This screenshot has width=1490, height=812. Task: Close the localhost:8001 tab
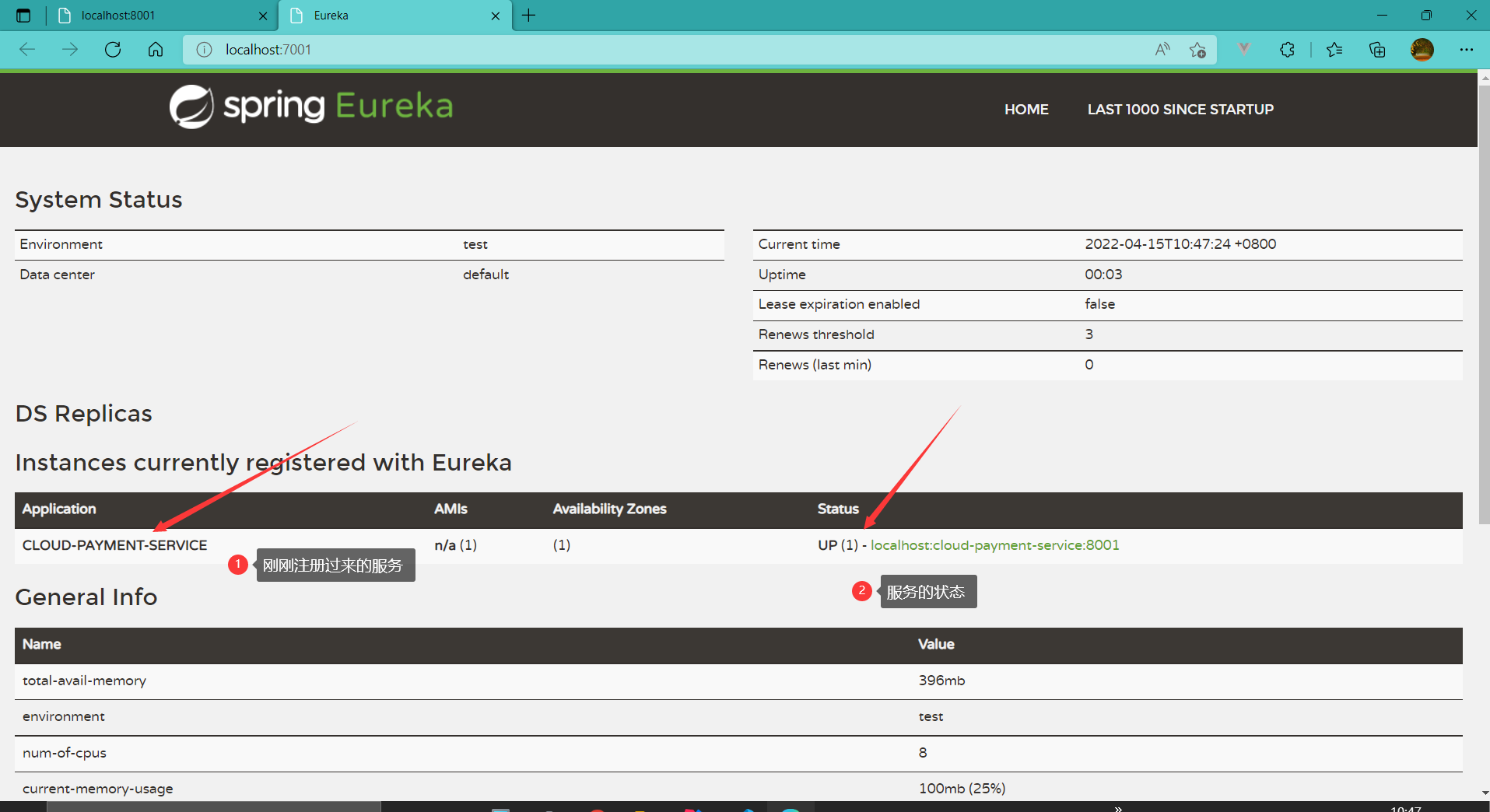[263, 16]
